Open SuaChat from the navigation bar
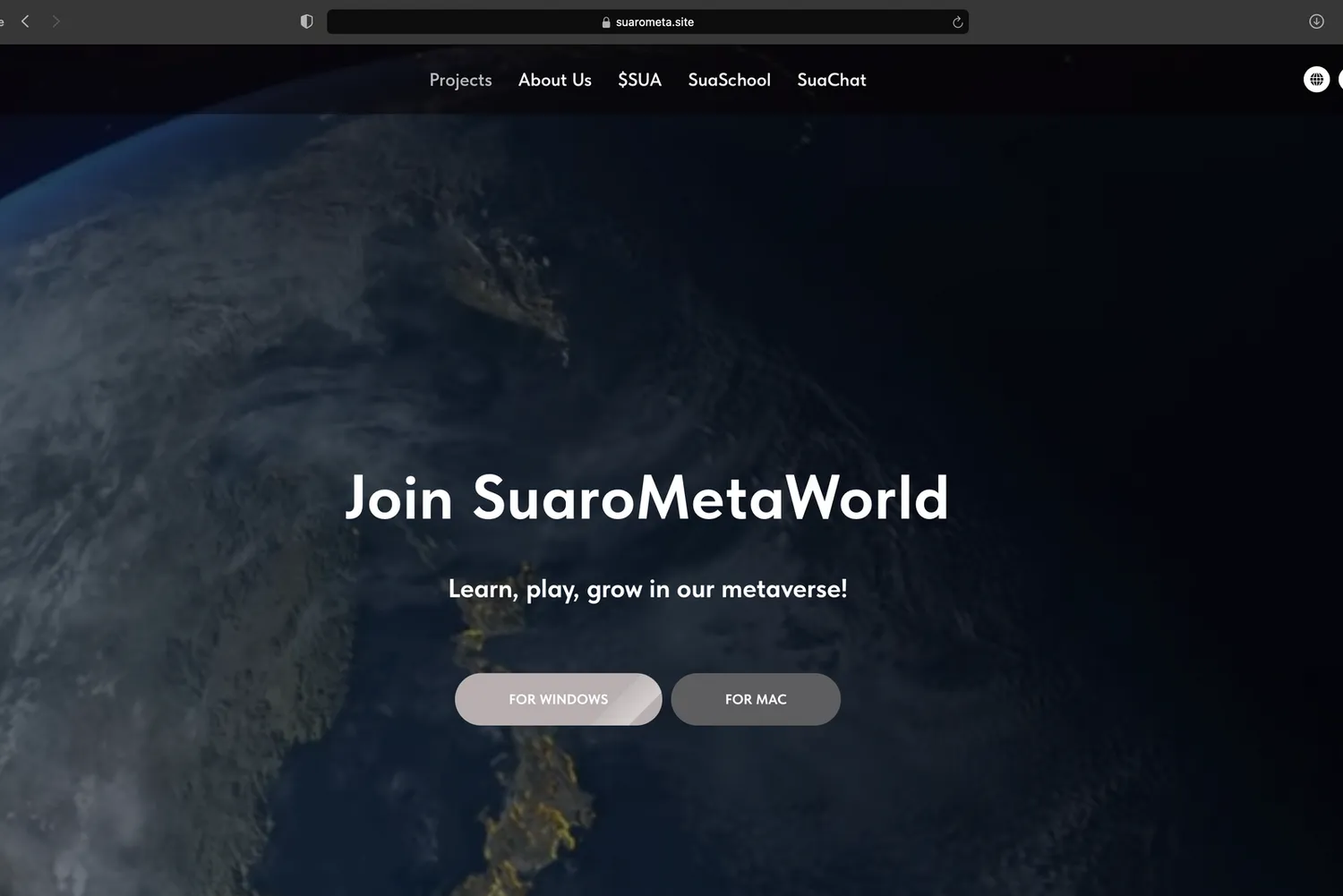This screenshot has width=1343, height=896. [x=831, y=80]
